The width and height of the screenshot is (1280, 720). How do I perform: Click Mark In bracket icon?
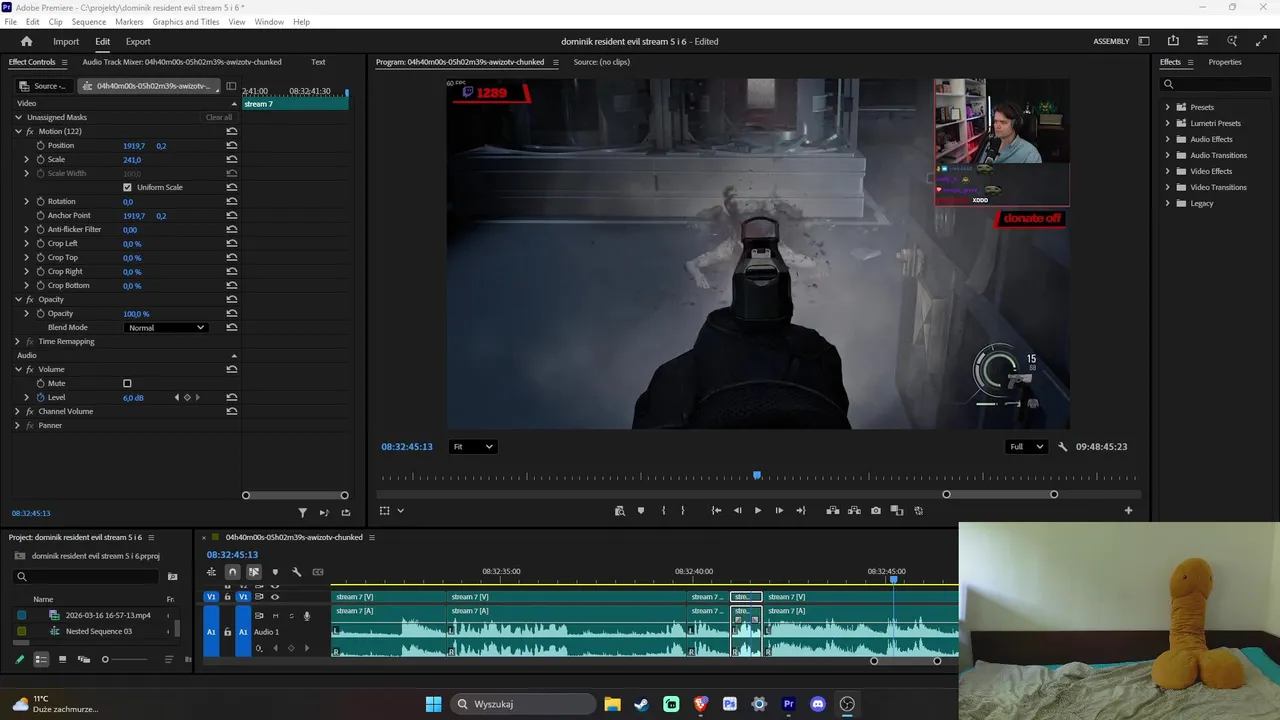(x=663, y=511)
